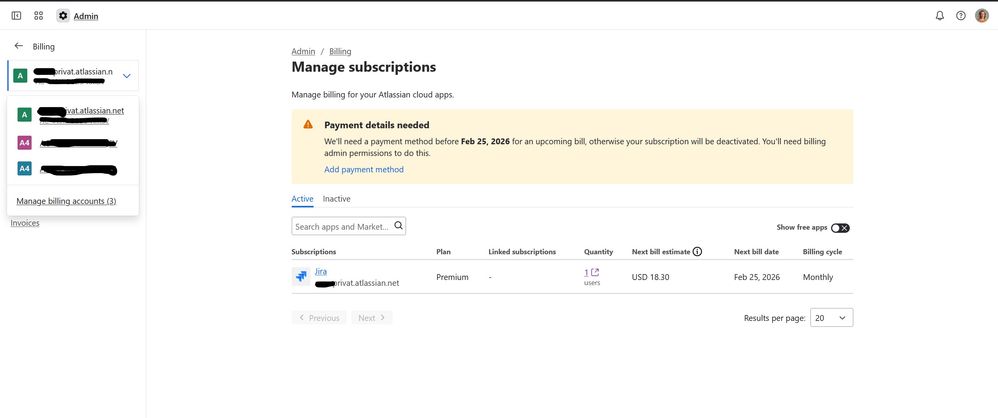Click the Billing breadcrumb link

point(340,52)
